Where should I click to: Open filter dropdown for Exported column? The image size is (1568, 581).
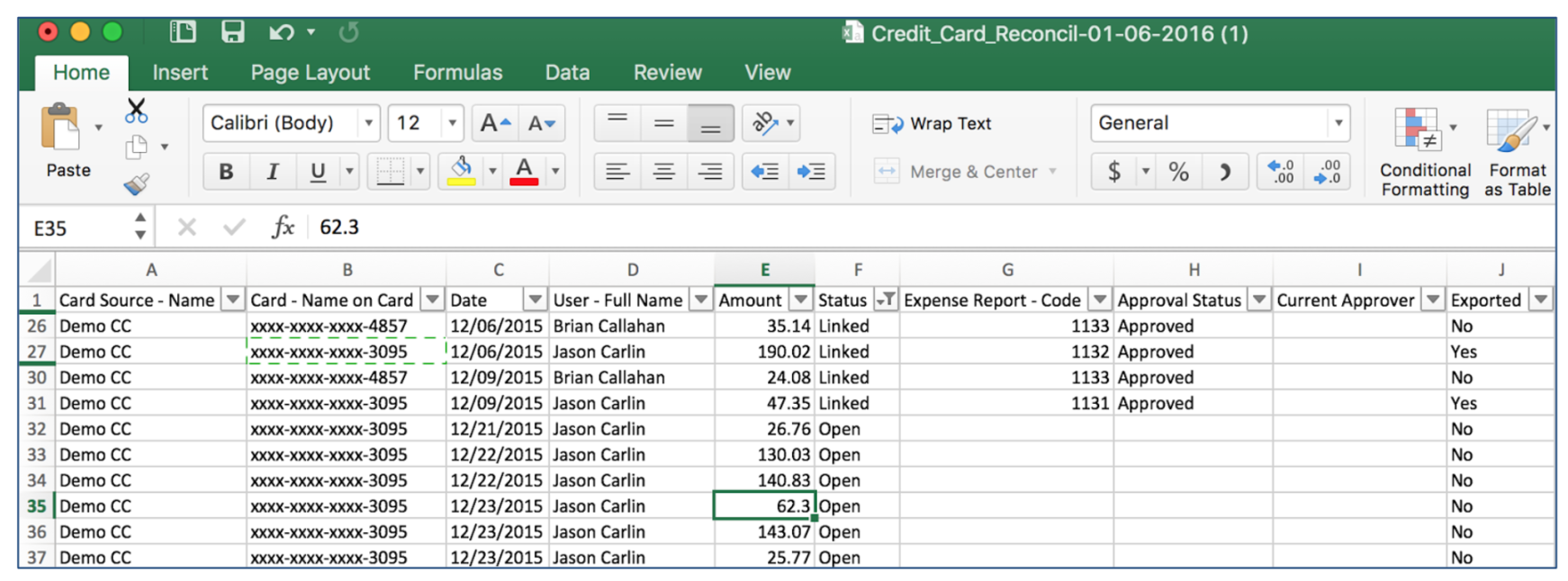click(x=1541, y=299)
